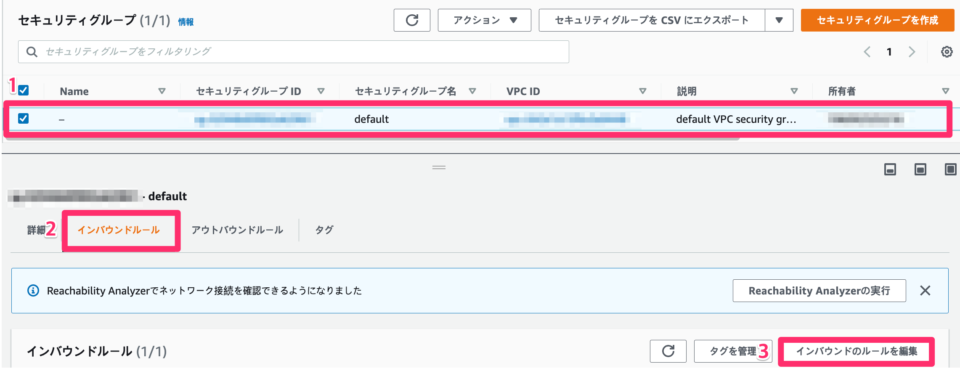Click the 説明 column header
Image resolution: width=960 pixels, height=371 pixels.
[686, 91]
